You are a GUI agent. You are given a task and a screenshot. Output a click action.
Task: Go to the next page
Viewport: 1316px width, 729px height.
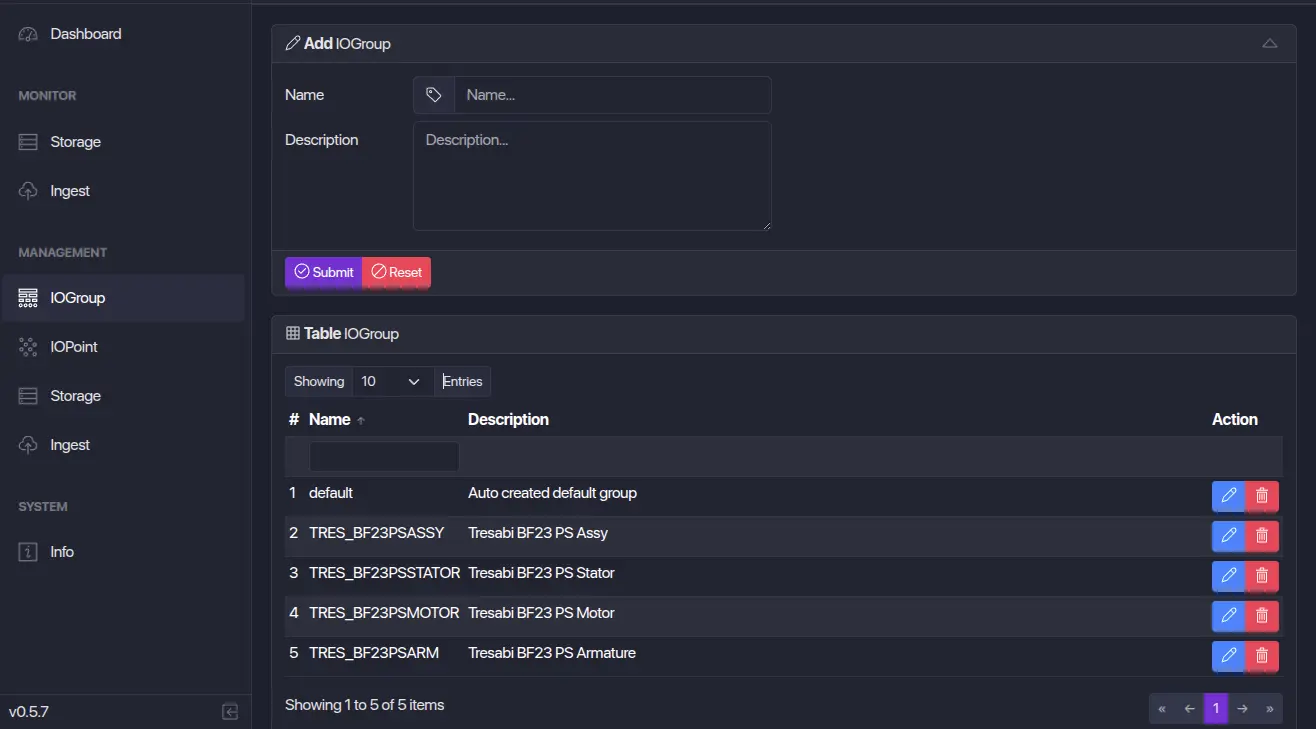click(x=1242, y=708)
